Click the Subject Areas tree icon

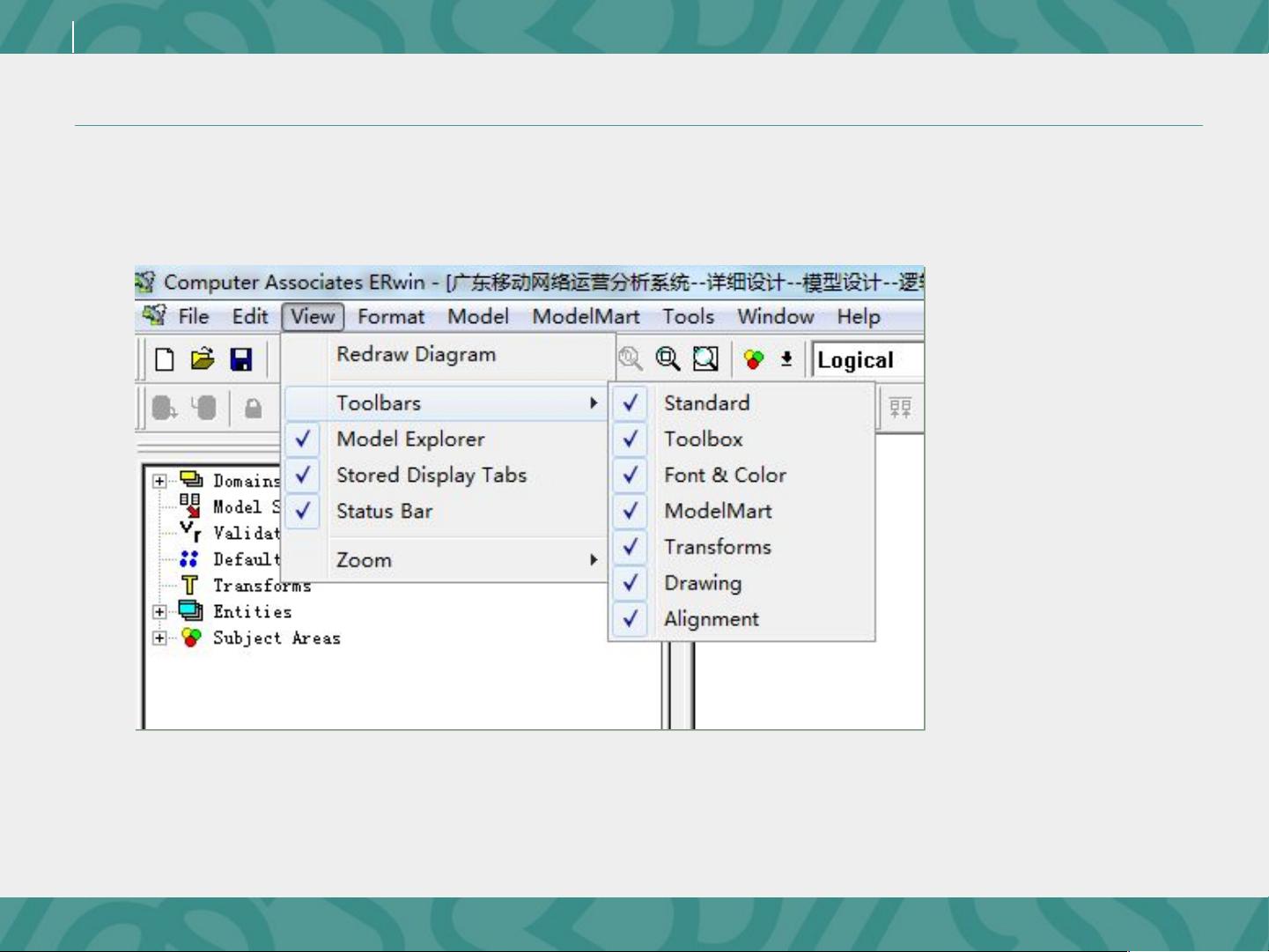[191, 637]
